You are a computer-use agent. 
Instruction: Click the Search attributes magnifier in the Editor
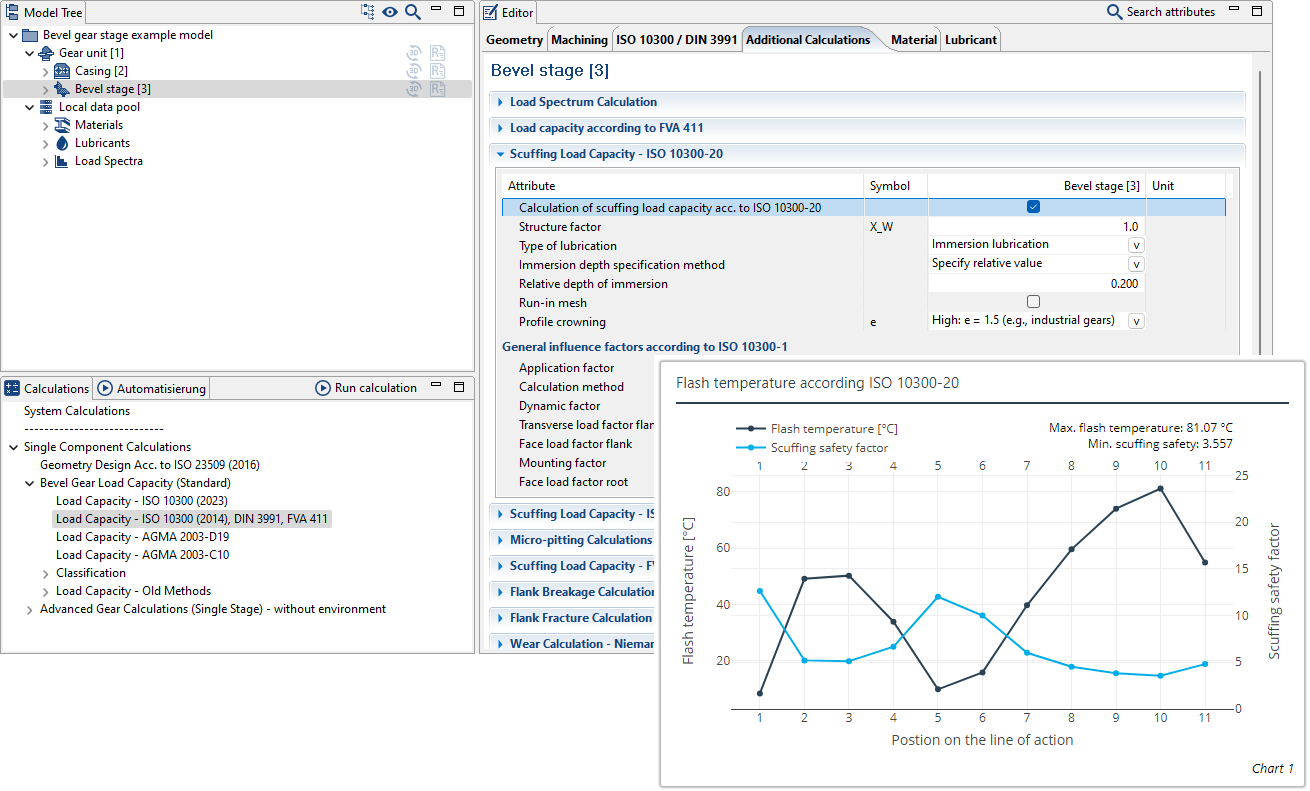pos(1114,11)
